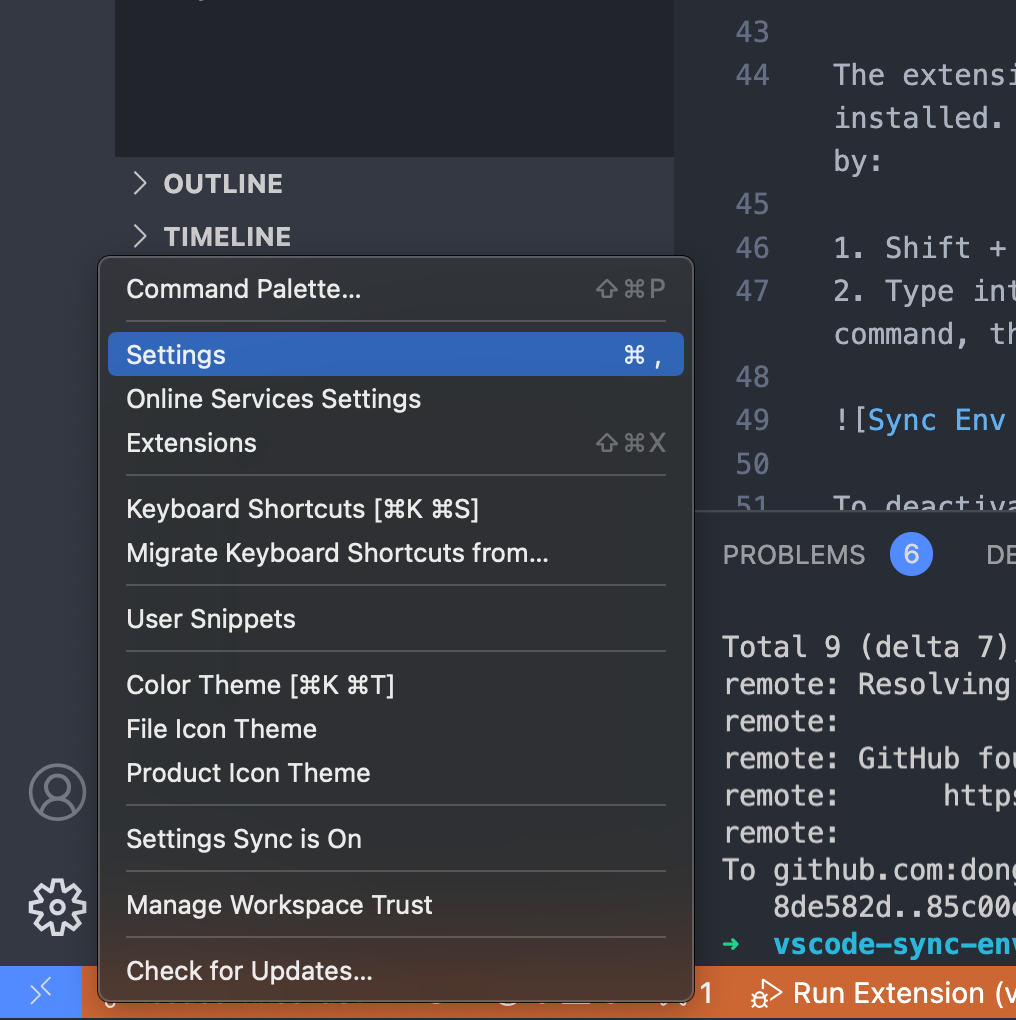Click editor text 'The extensi' on line 44
This screenshot has width=1016, height=1020.
924,75
